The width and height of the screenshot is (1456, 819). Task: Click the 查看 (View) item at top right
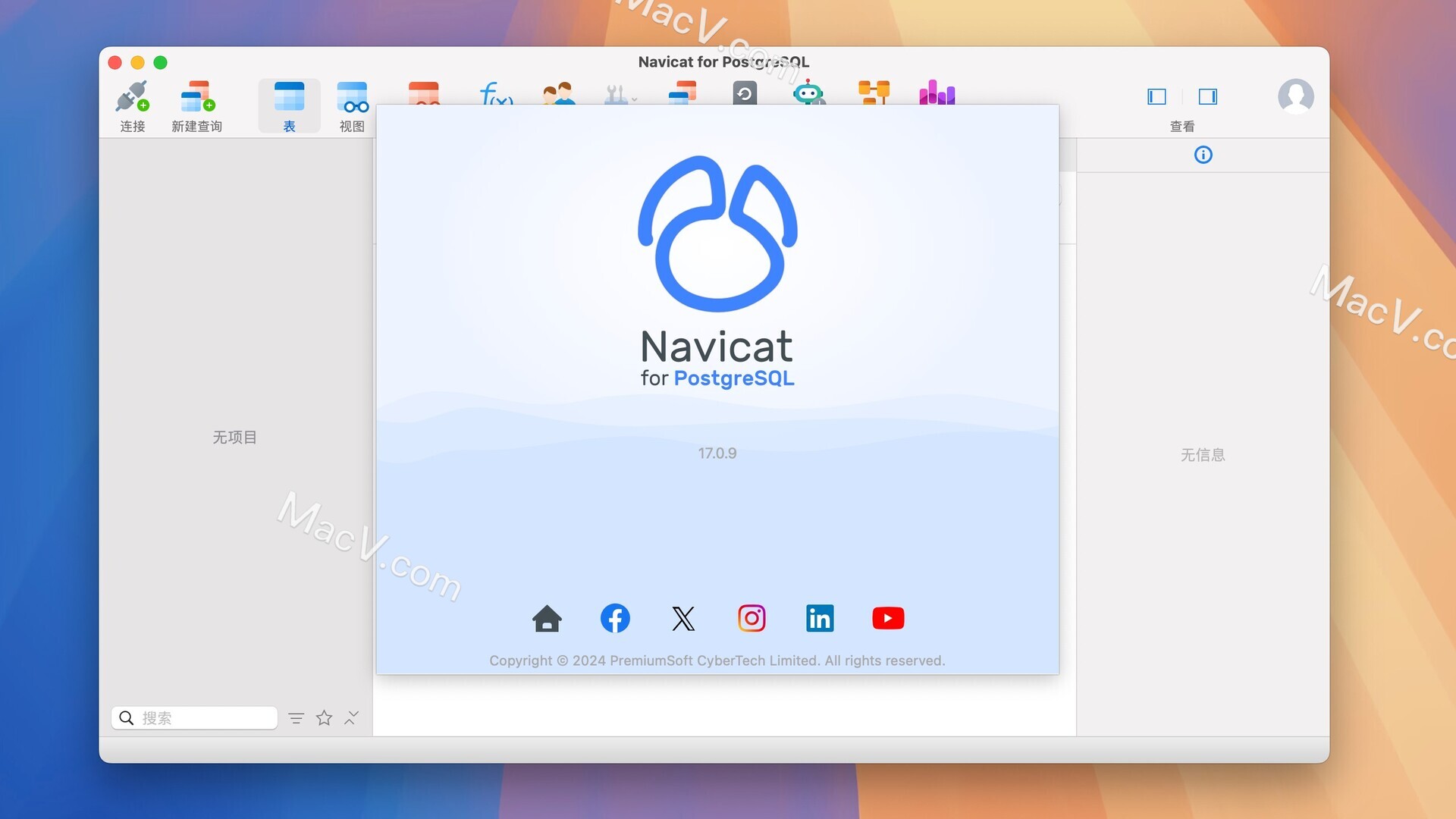[x=1182, y=126]
